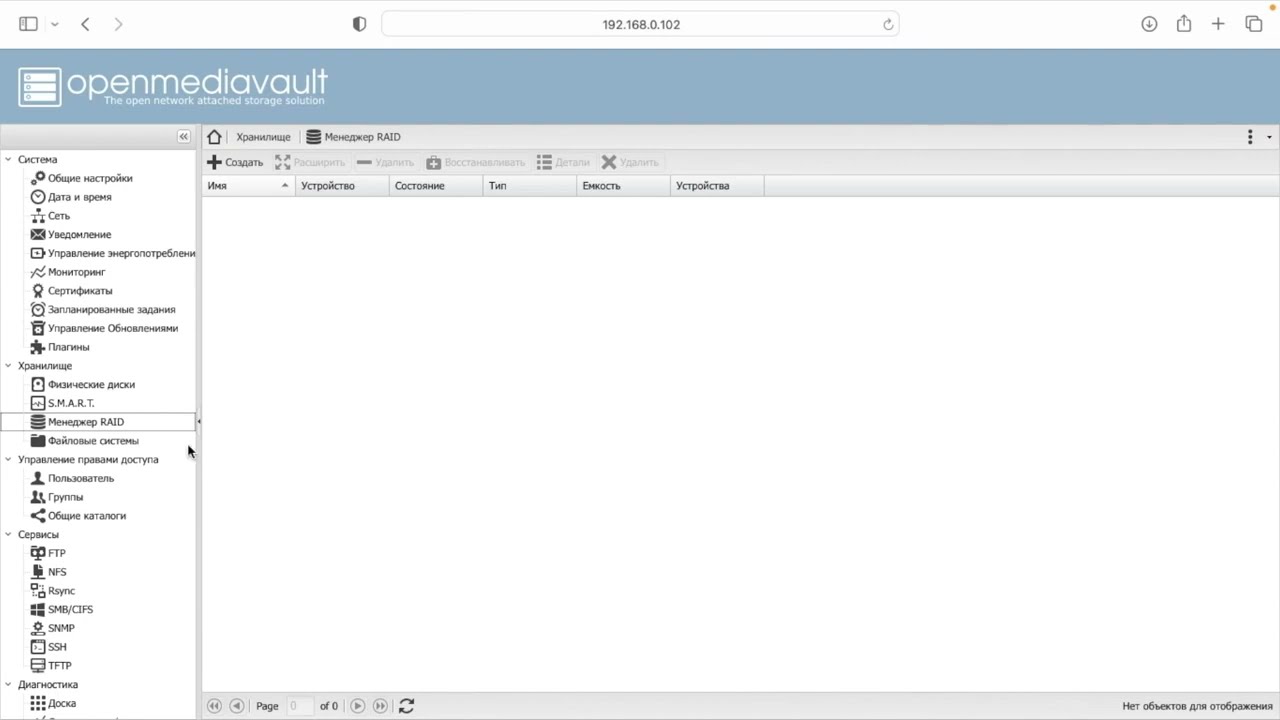1280x720 pixels.
Task: Collapse the navigation sidebar panel
Action: [184, 136]
